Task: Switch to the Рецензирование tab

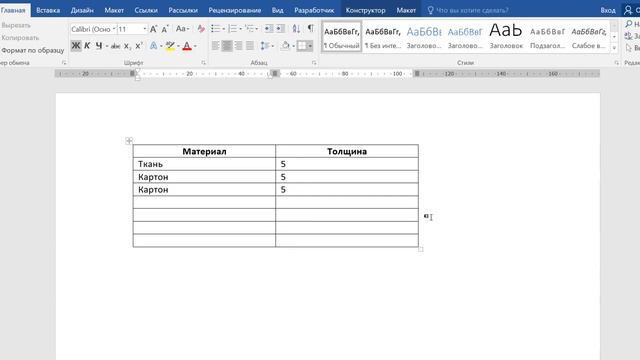Action: 235,10
